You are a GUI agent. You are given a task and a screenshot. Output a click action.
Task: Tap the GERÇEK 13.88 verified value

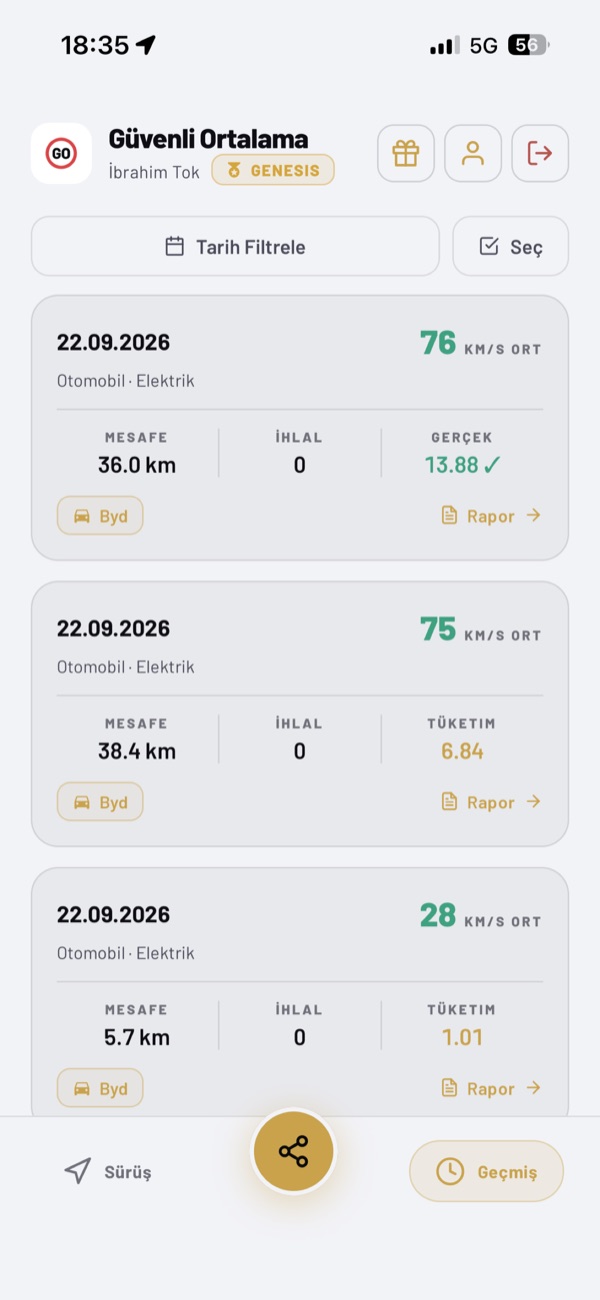pos(461,465)
